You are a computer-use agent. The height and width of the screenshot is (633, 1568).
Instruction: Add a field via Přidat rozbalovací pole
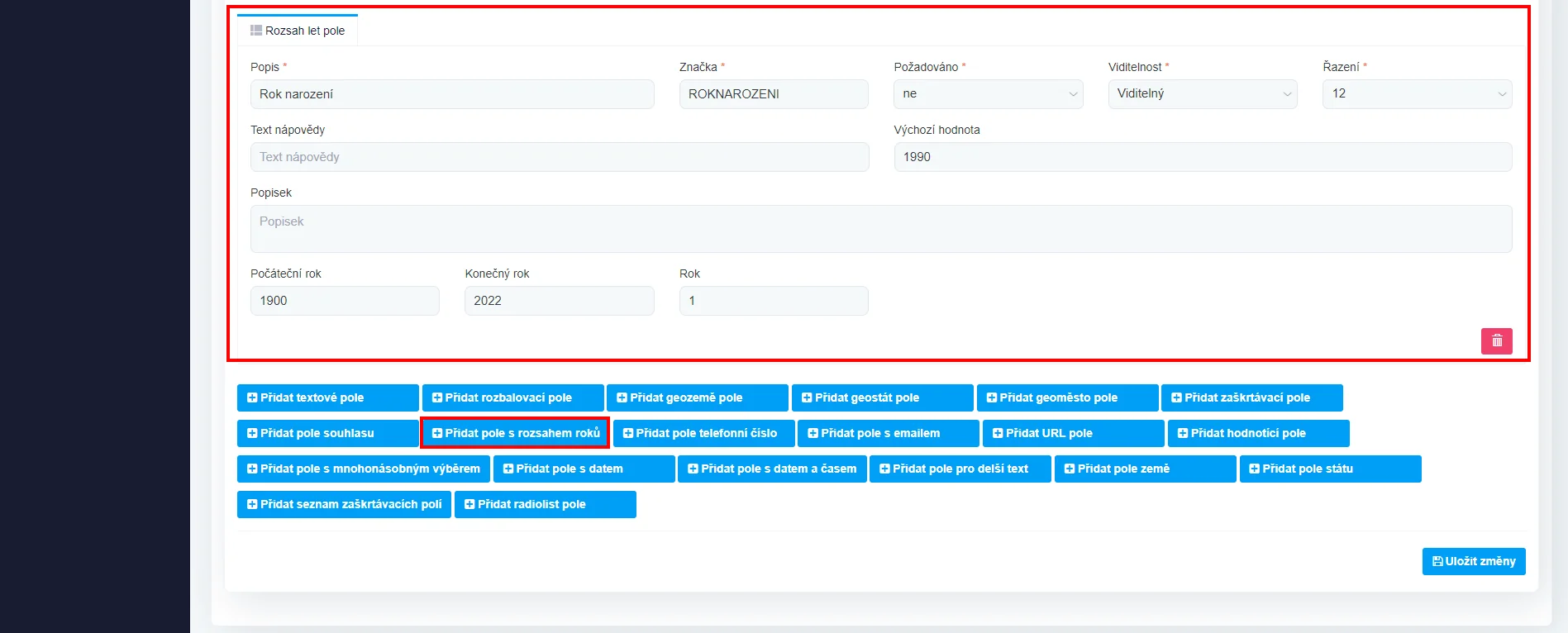(x=512, y=397)
